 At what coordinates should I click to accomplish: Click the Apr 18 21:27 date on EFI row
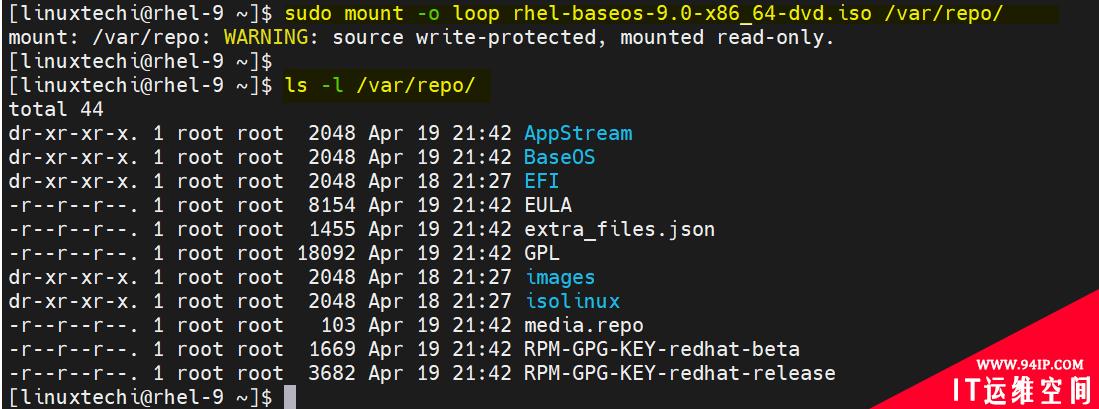pos(440,181)
